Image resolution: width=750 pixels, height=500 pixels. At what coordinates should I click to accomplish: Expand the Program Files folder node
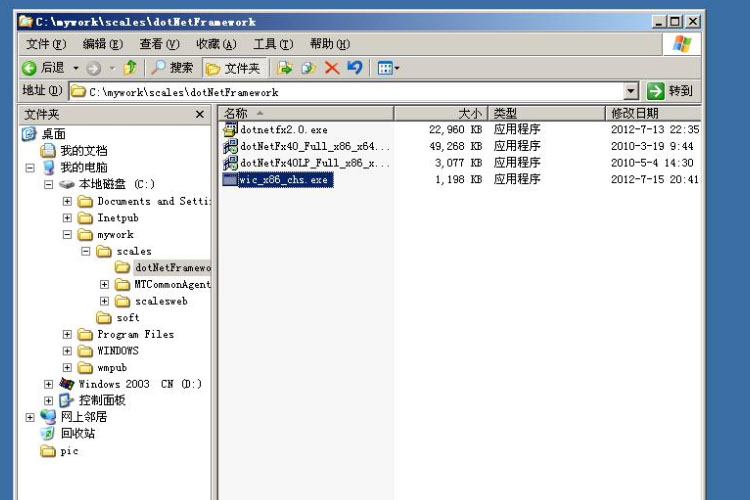67,334
